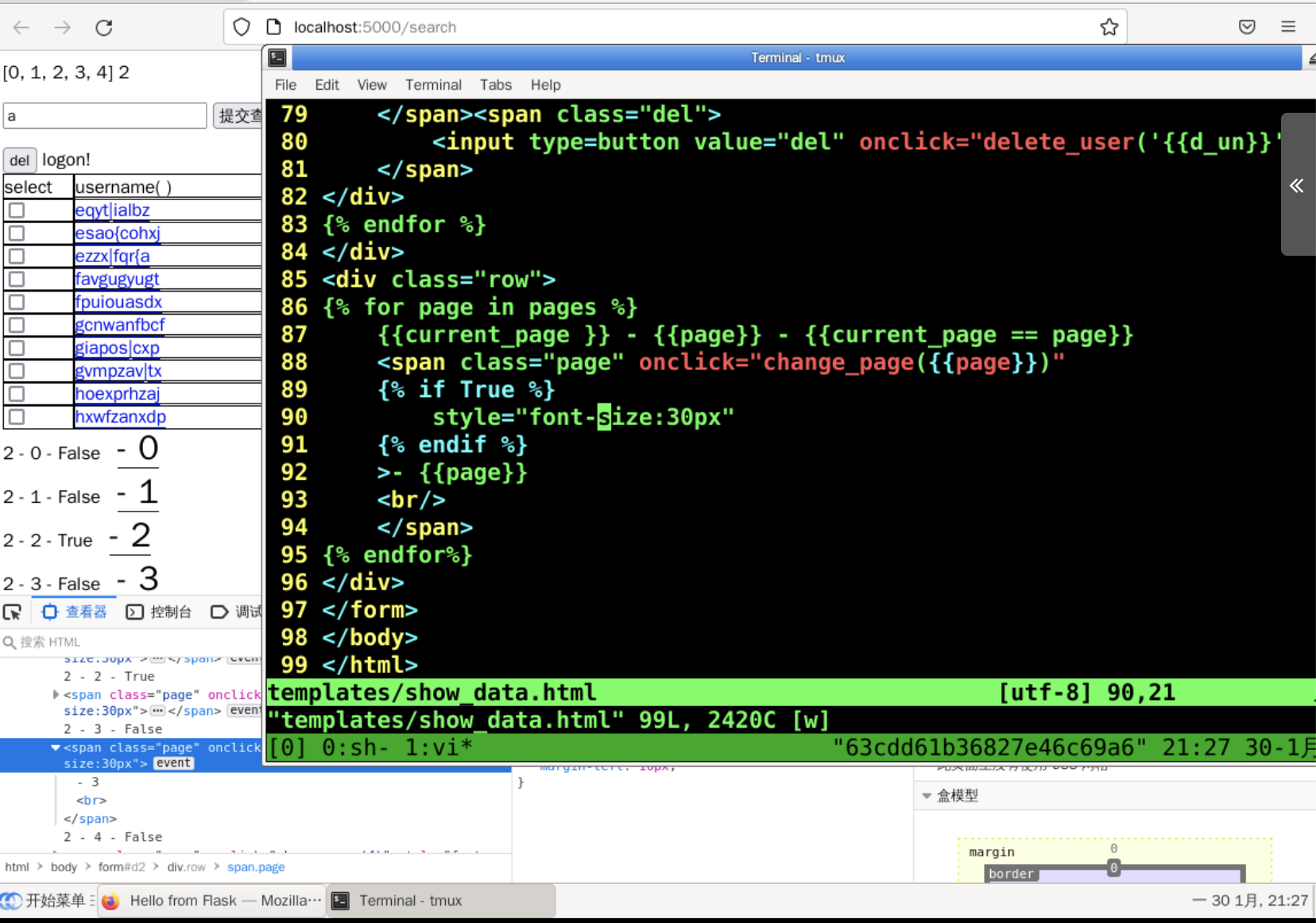Click the submit query (提交查) button
1316x923 pixels.
(x=238, y=116)
